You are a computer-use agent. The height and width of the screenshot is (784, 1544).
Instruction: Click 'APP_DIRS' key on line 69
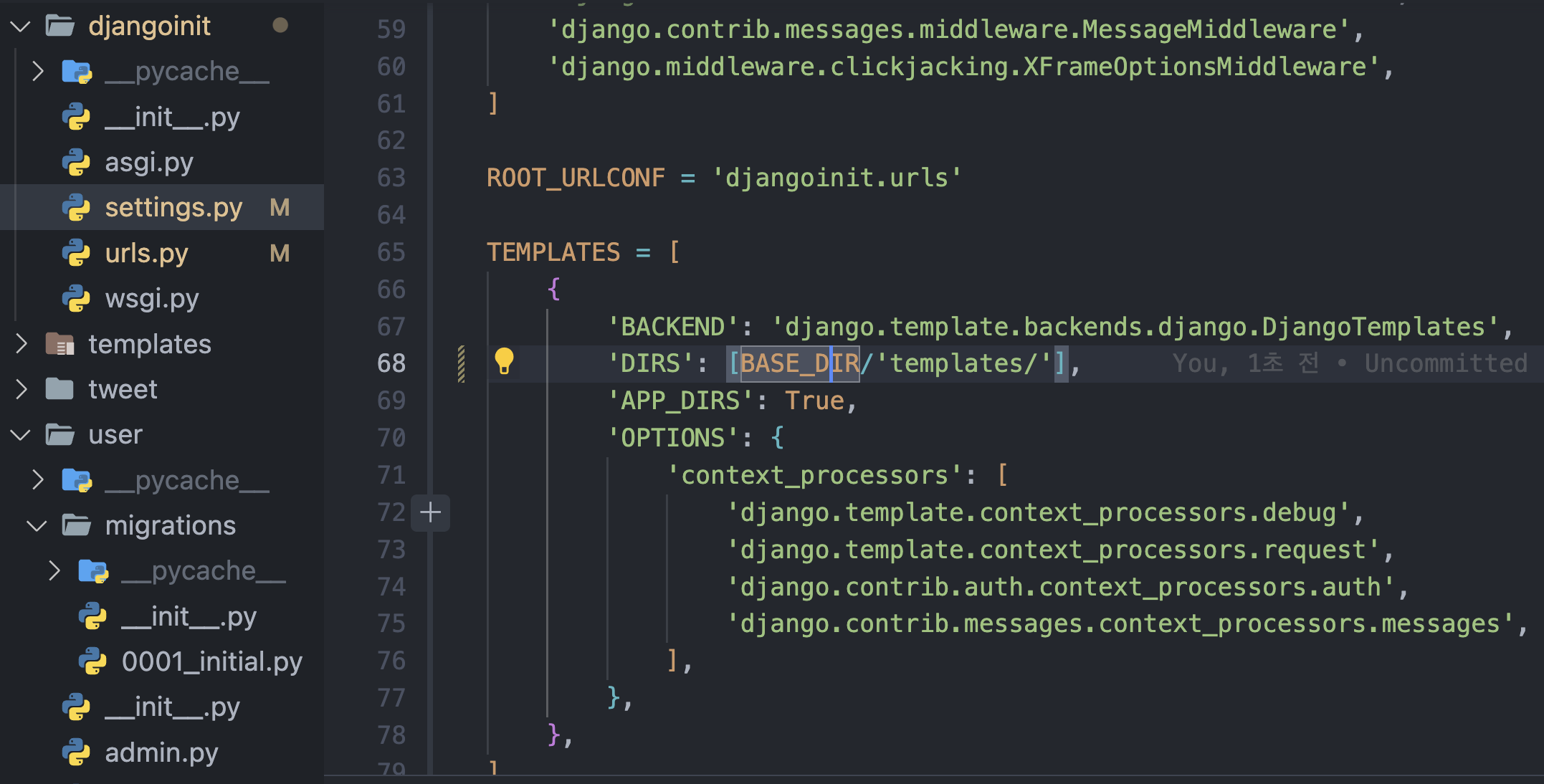coord(680,401)
